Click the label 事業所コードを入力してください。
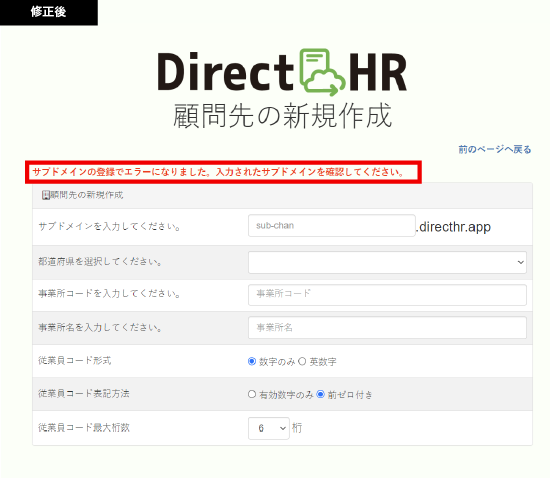Screen dimensions: 550x478 (109, 294)
